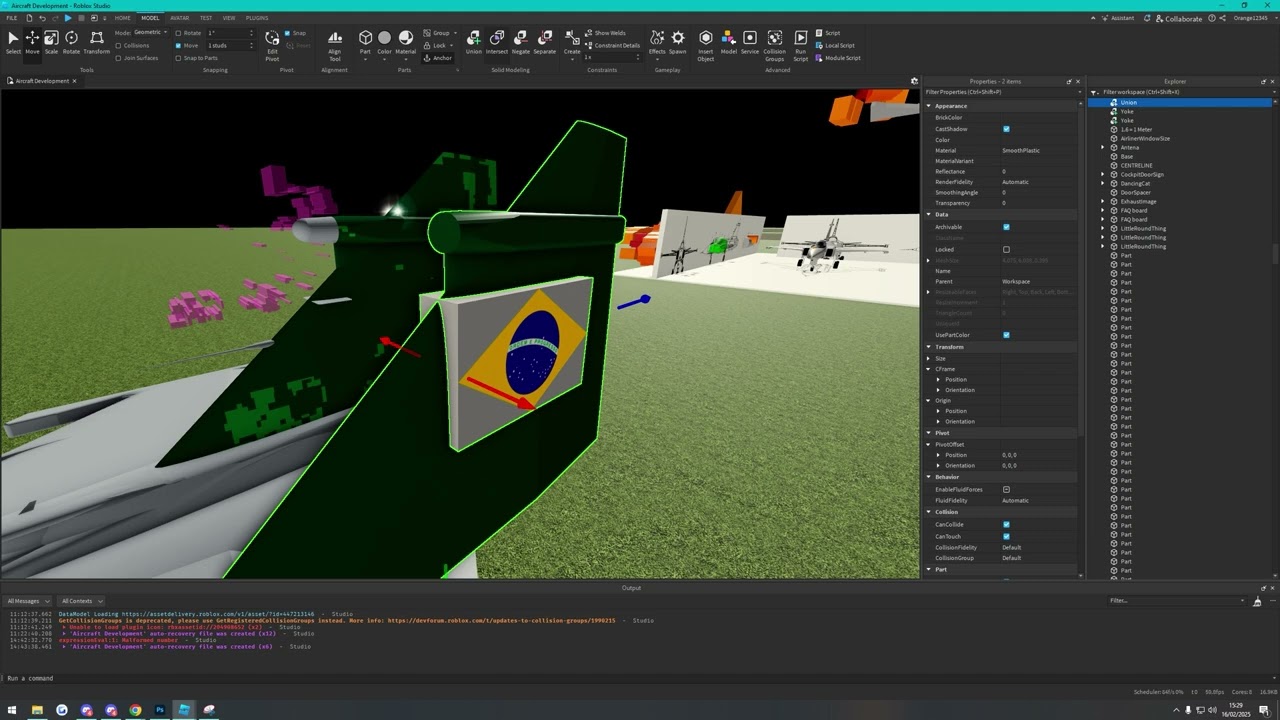Open the Windows Start menu
The image size is (1280, 720).
pos(12,710)
